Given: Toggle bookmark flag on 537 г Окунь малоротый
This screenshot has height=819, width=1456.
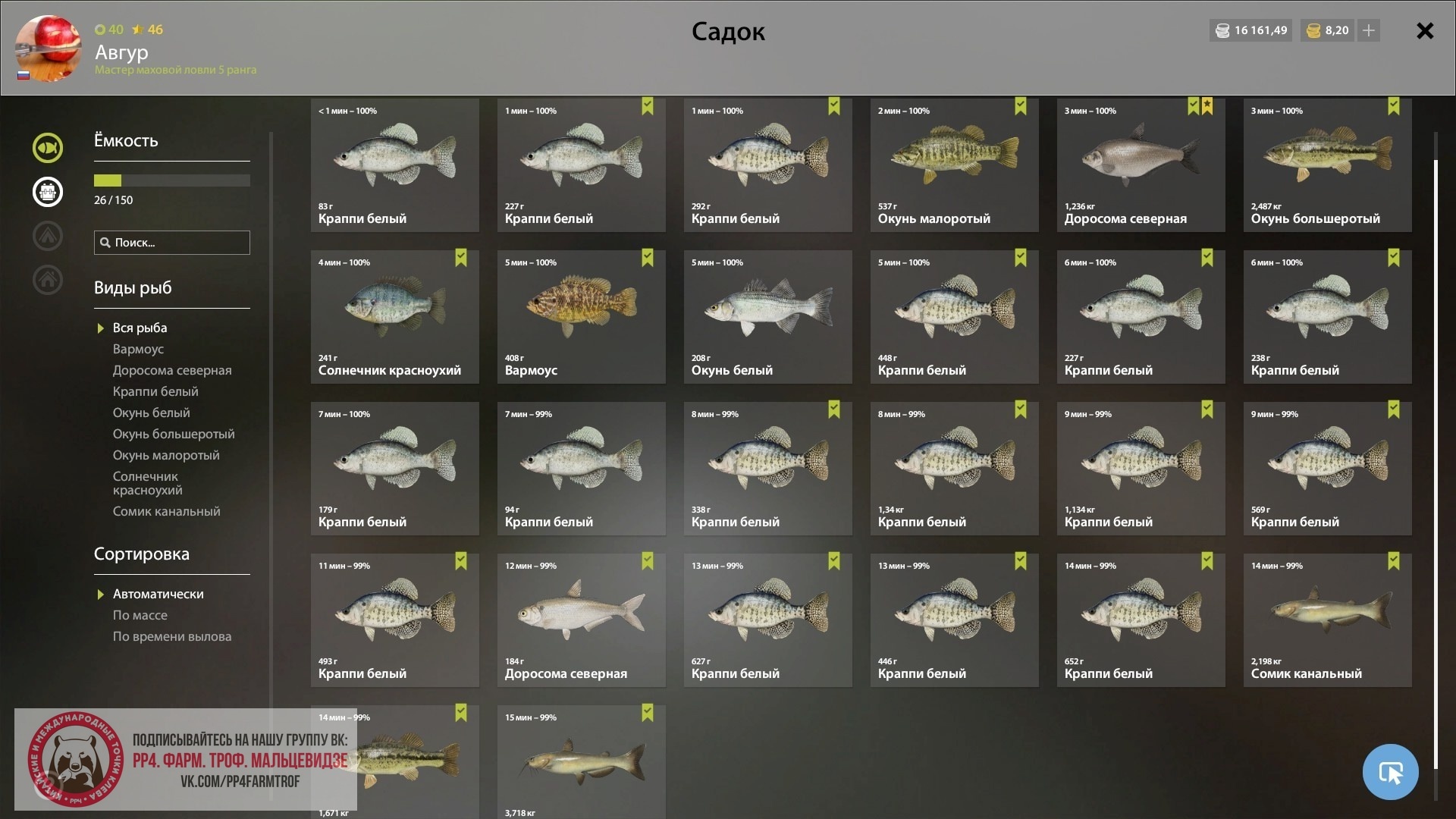Looking at the screenshot, I should click(x=1021, y=106).
